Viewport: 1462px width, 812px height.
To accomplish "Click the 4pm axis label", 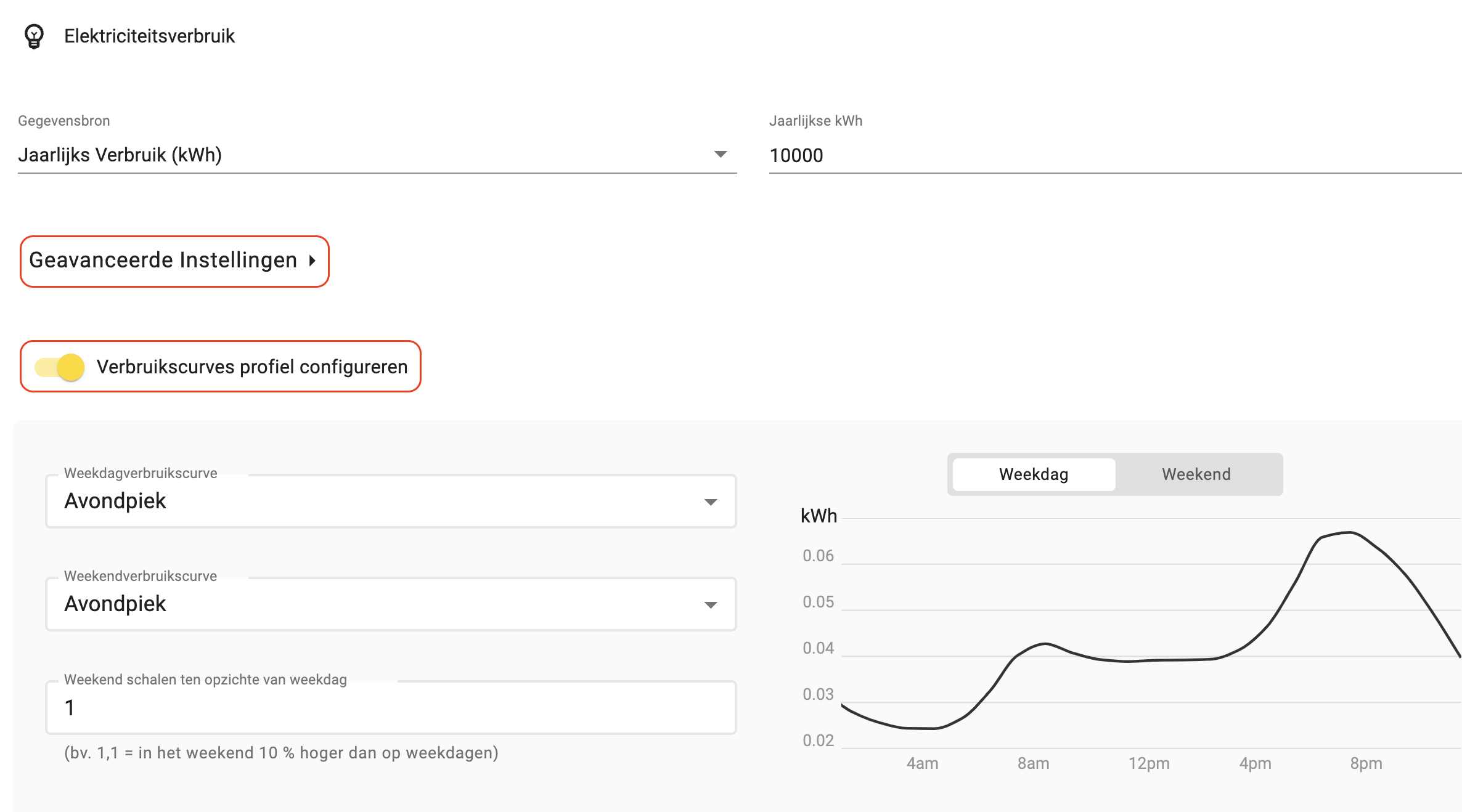I will (x=1255, y=763).
